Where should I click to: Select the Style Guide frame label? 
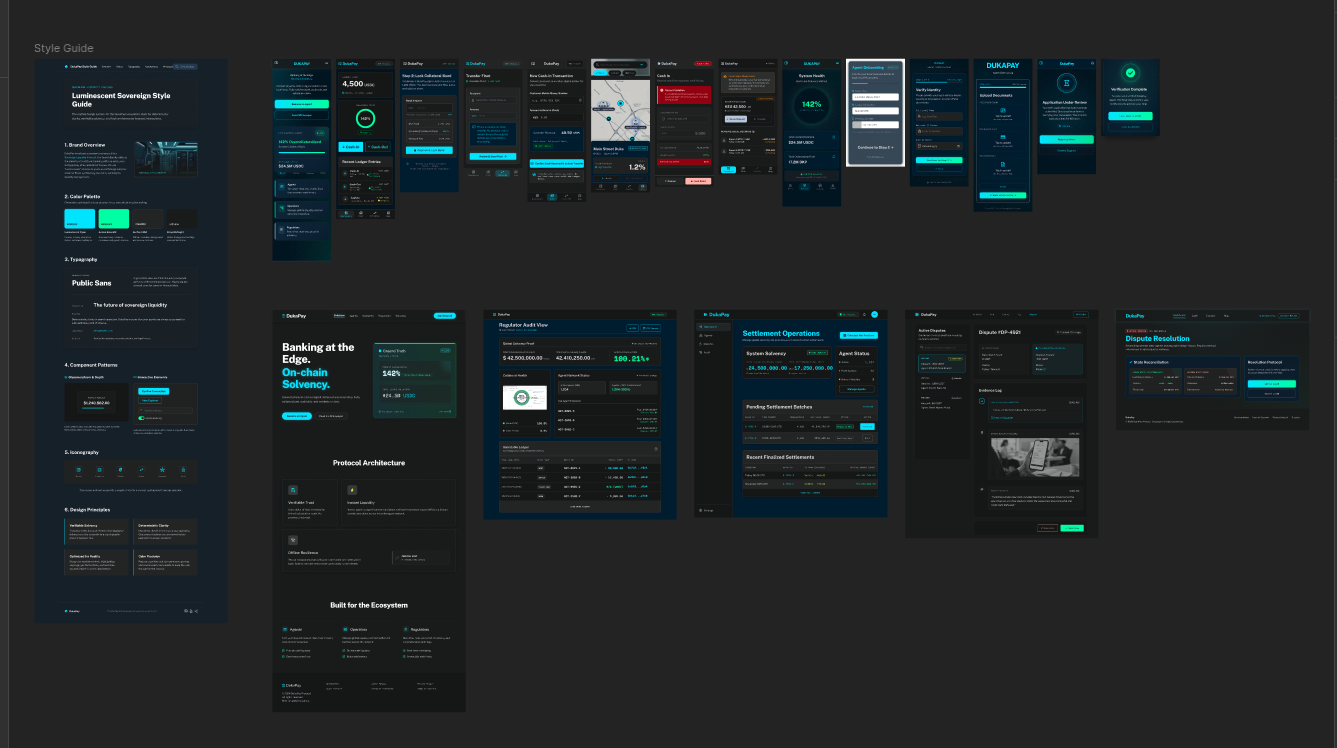[x=64, y=48]
